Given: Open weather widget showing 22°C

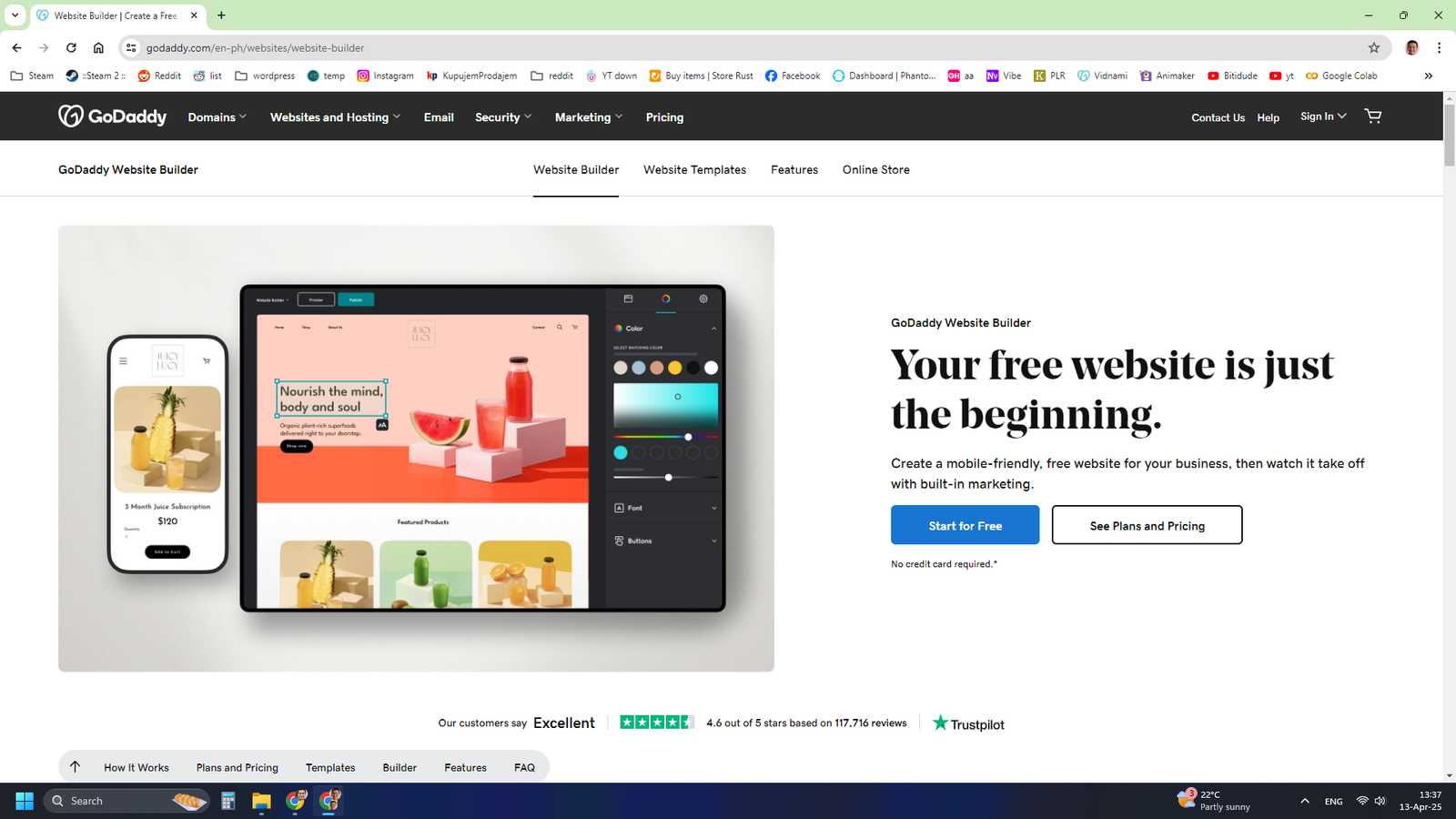Looking at the screenshot, I should point(1215,801).
